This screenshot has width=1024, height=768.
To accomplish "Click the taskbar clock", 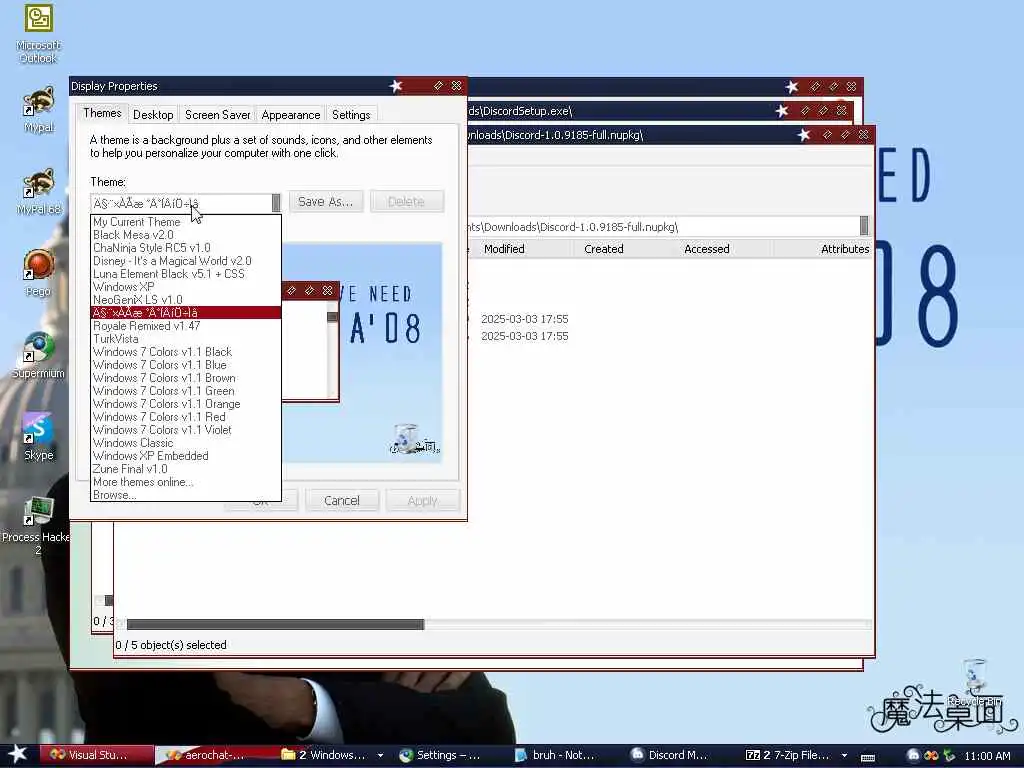I will tap(987, 756).
